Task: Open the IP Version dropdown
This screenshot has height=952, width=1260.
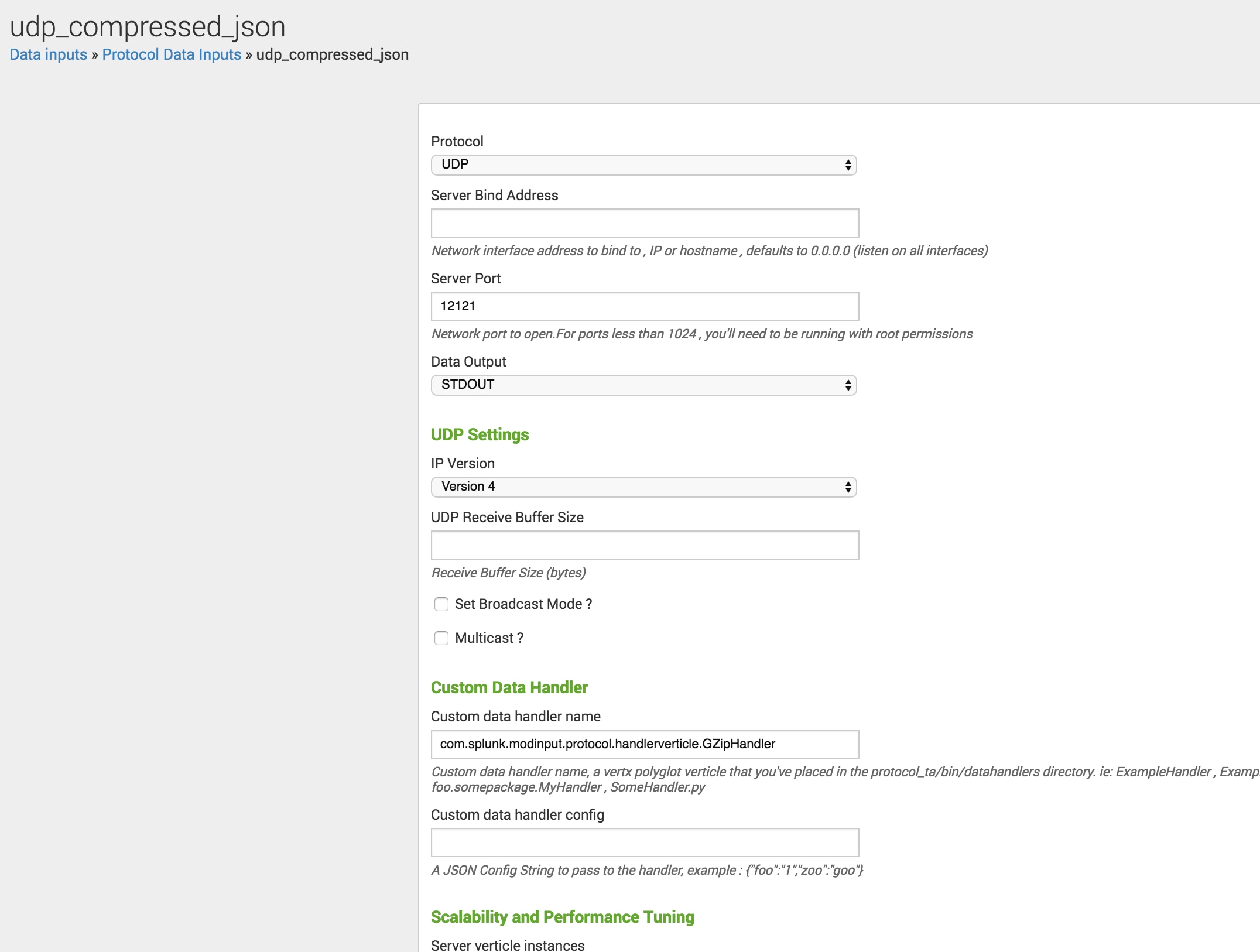Action: click(x=643, y=487)
